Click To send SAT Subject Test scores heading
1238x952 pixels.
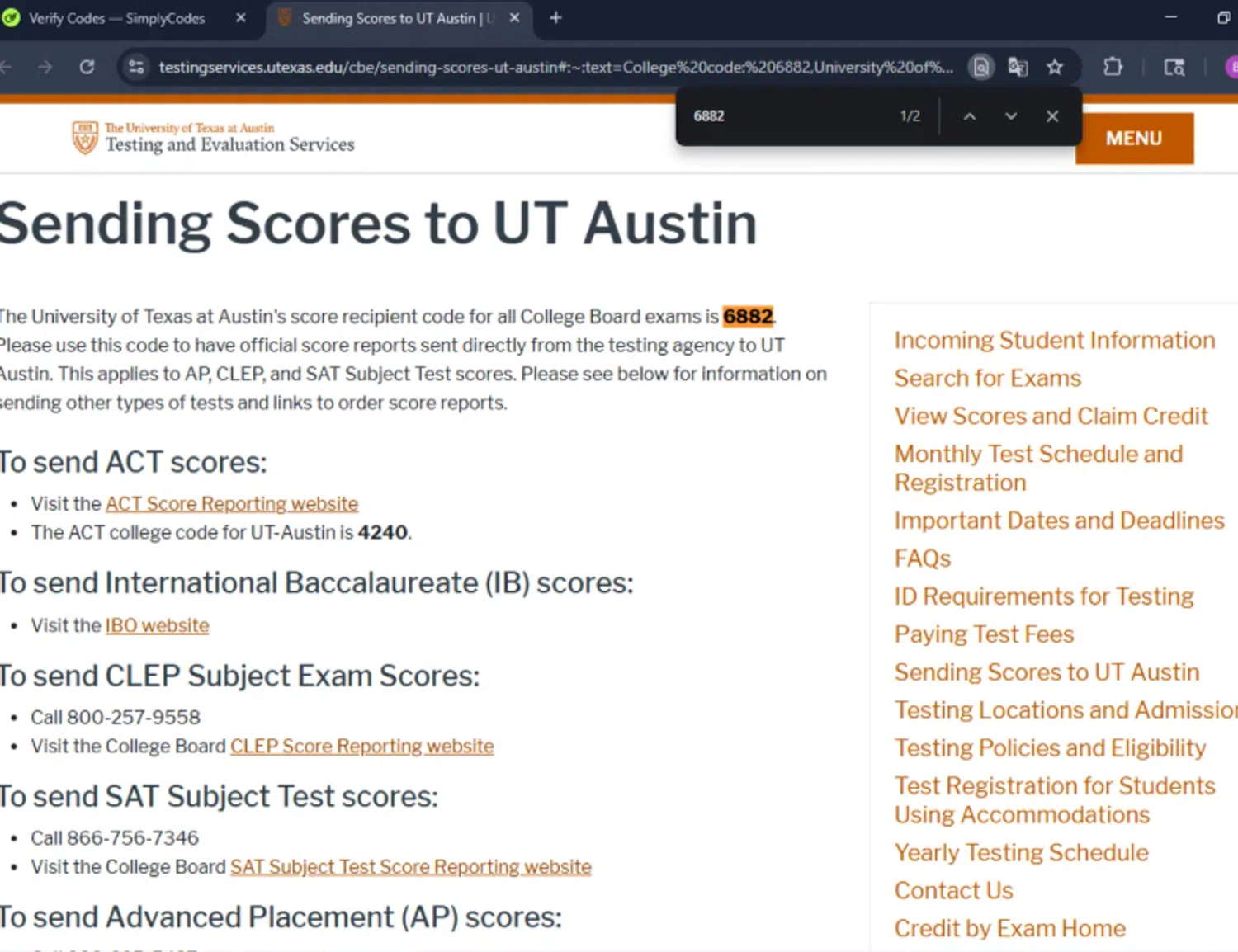pyautogui.click(x=219, y=796)
